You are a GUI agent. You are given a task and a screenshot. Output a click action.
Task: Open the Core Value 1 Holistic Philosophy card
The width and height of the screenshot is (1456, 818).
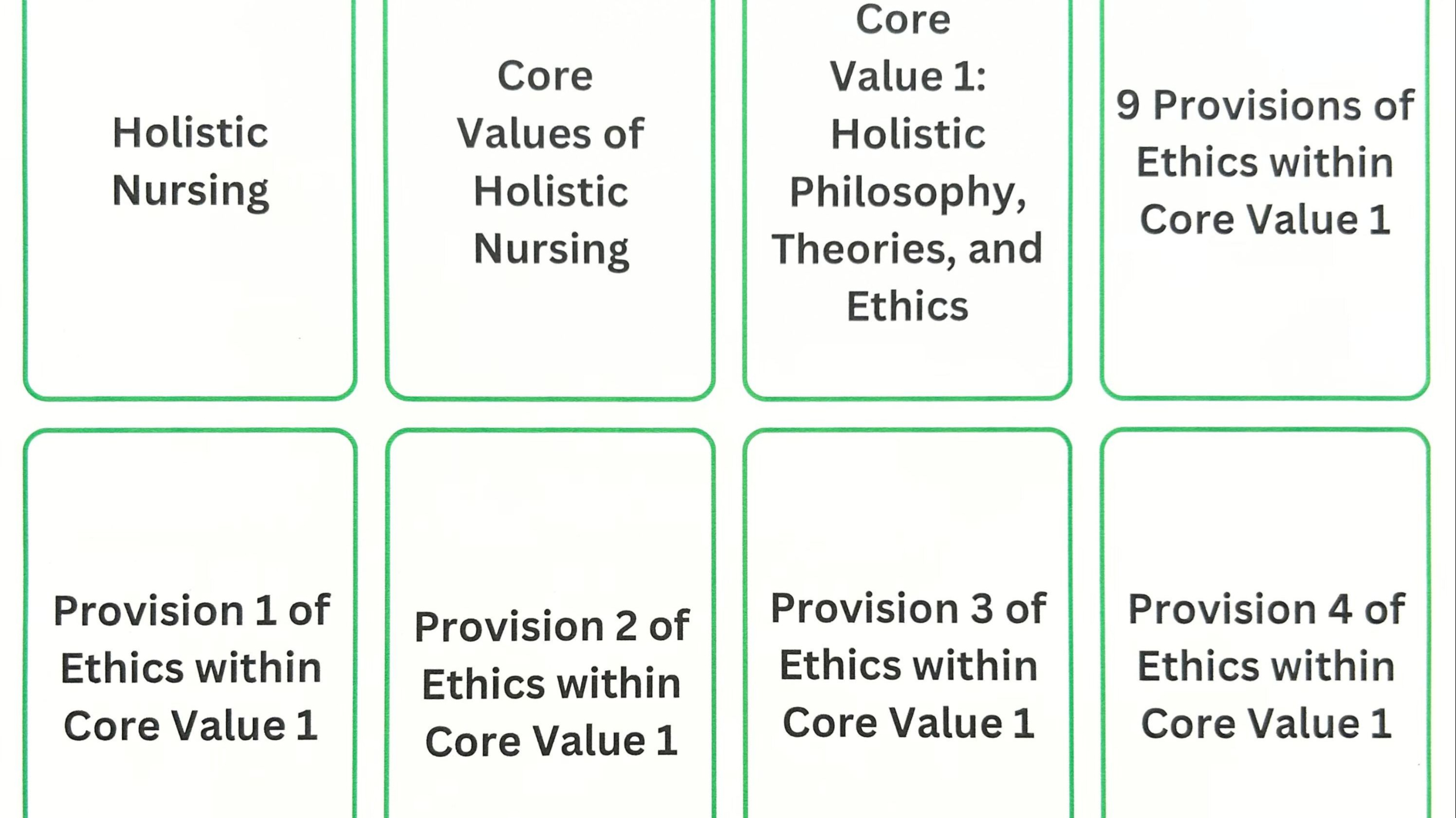coord(907,199)
